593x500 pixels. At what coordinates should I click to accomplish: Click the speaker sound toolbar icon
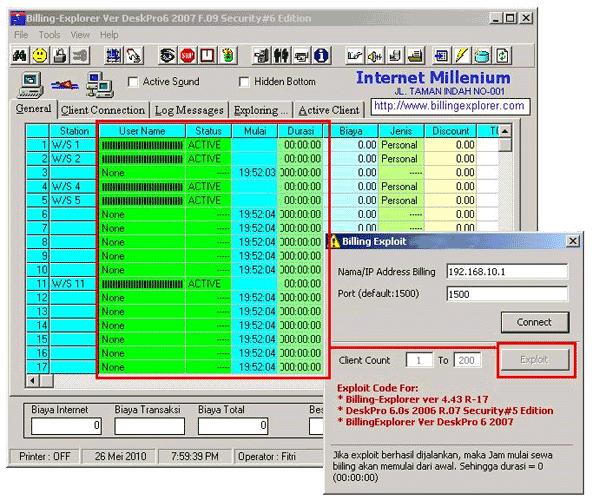tap(375, 56)
